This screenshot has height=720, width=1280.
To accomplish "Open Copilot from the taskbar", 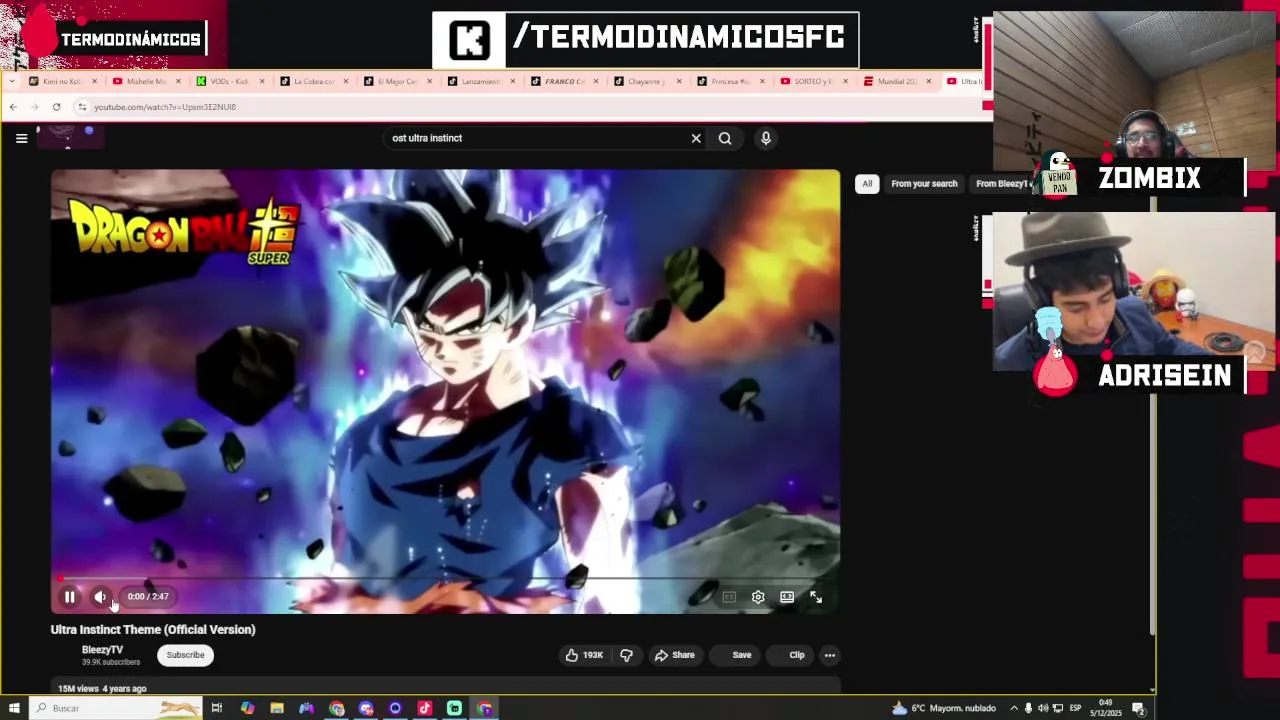I will (x=247, y=708).
